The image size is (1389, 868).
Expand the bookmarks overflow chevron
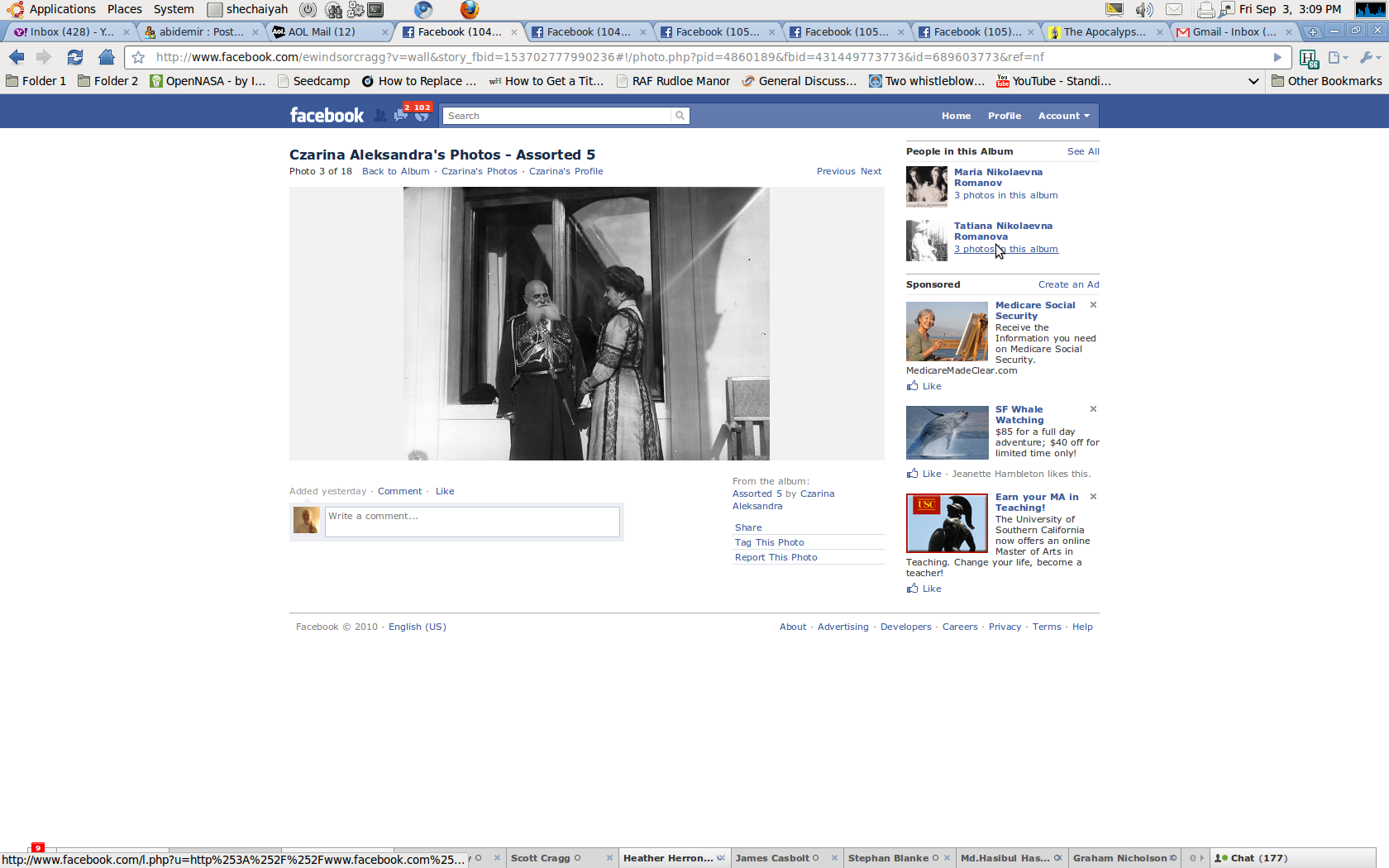(x=1253, y=81)
